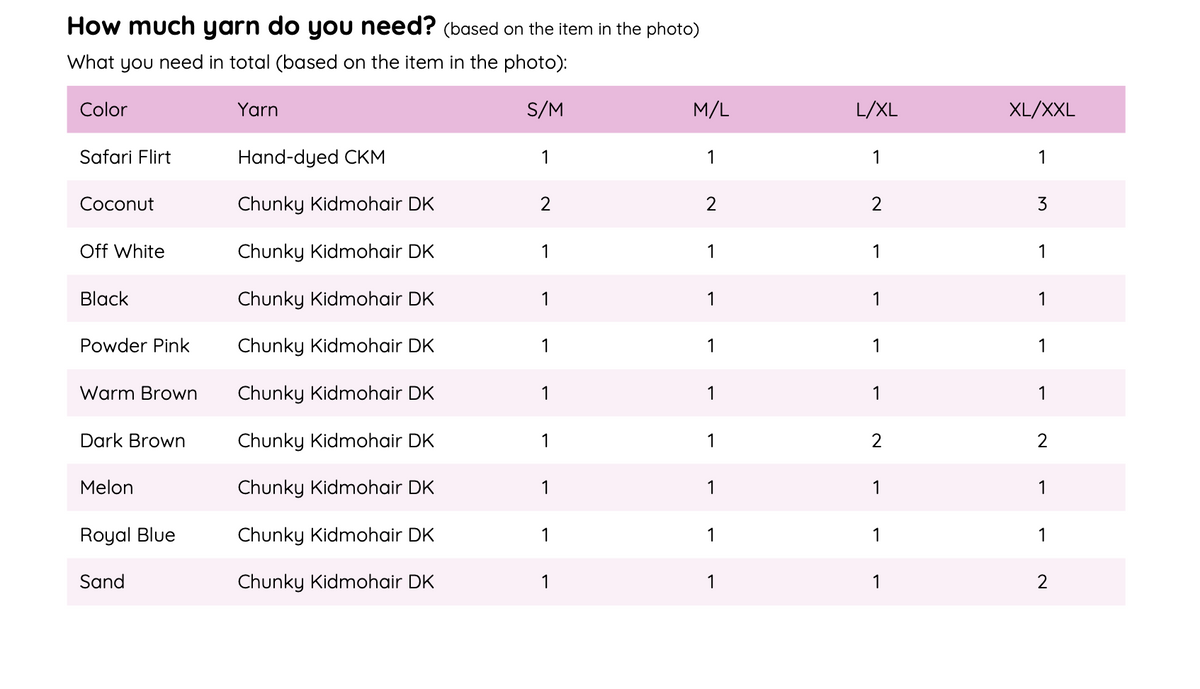The height and width of the screenshot is (689, 1200).
Task: Click the Black color row label
Action: click(104, 299)
